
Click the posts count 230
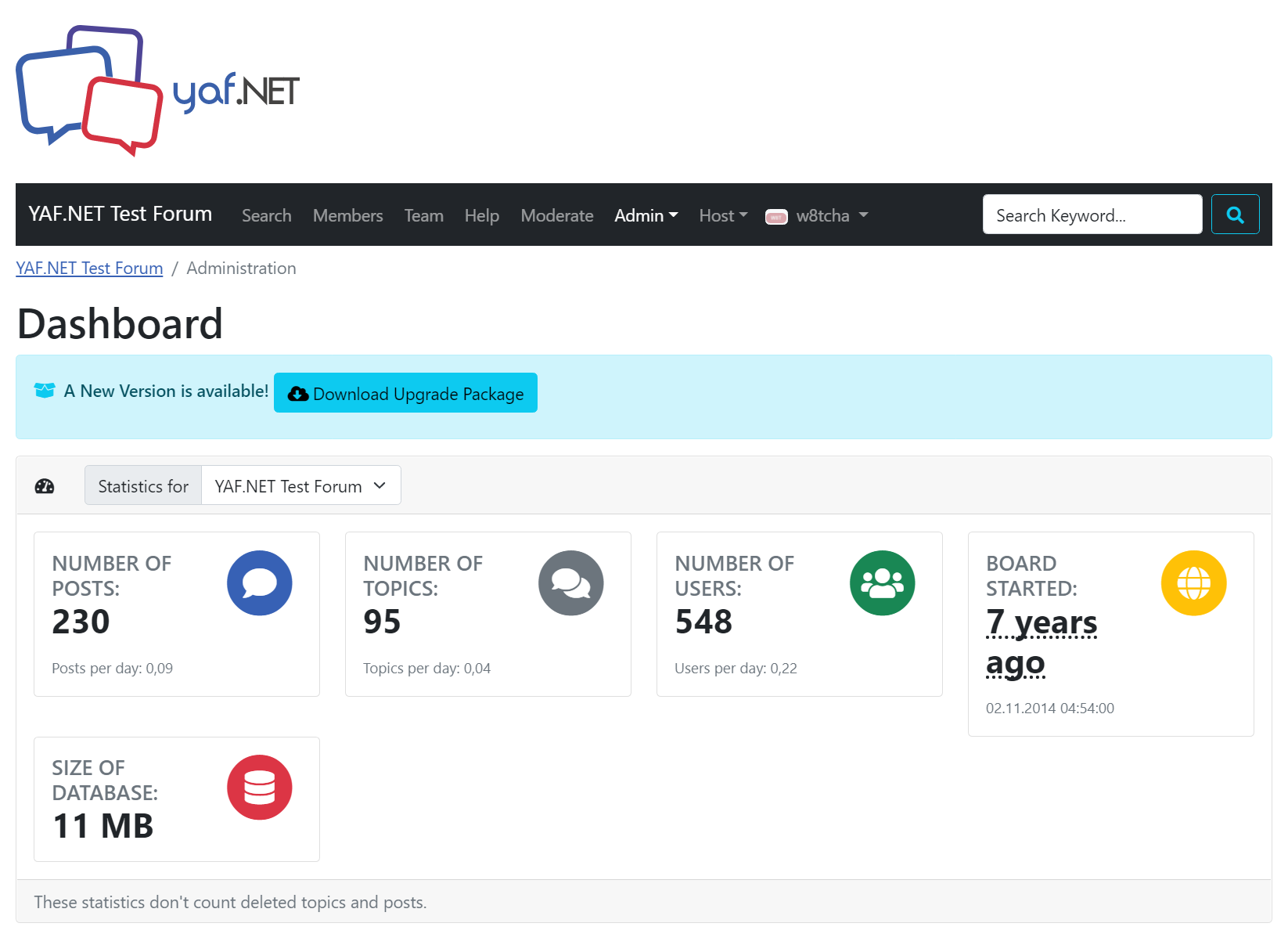coord(81,622)
